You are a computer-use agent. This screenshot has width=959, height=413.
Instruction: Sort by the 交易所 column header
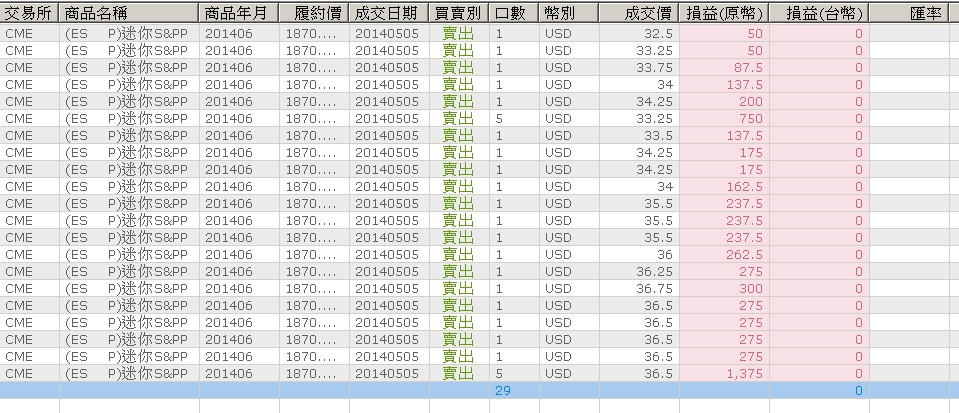coord(30,13)
